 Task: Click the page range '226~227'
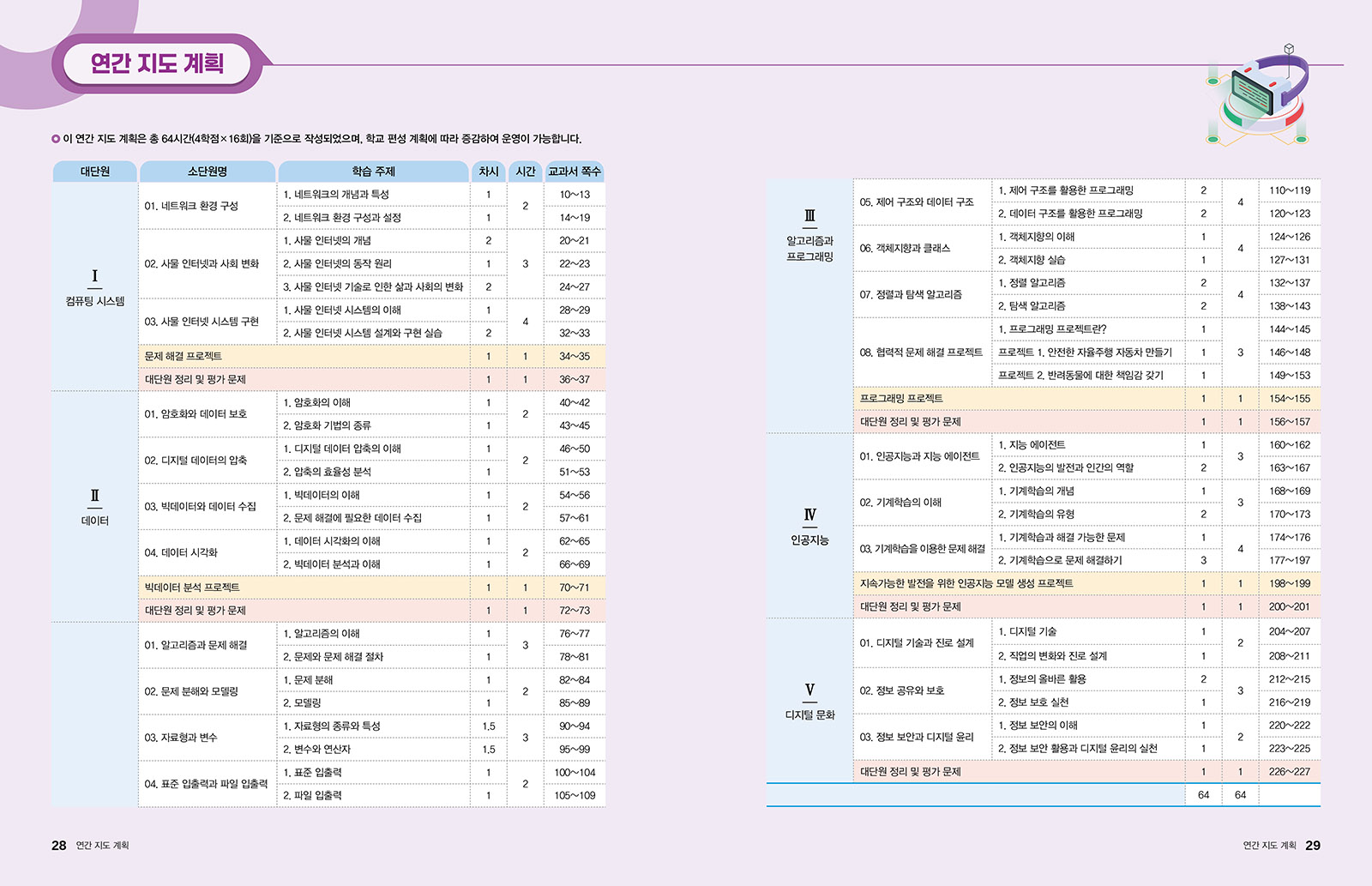point(1290,772)
